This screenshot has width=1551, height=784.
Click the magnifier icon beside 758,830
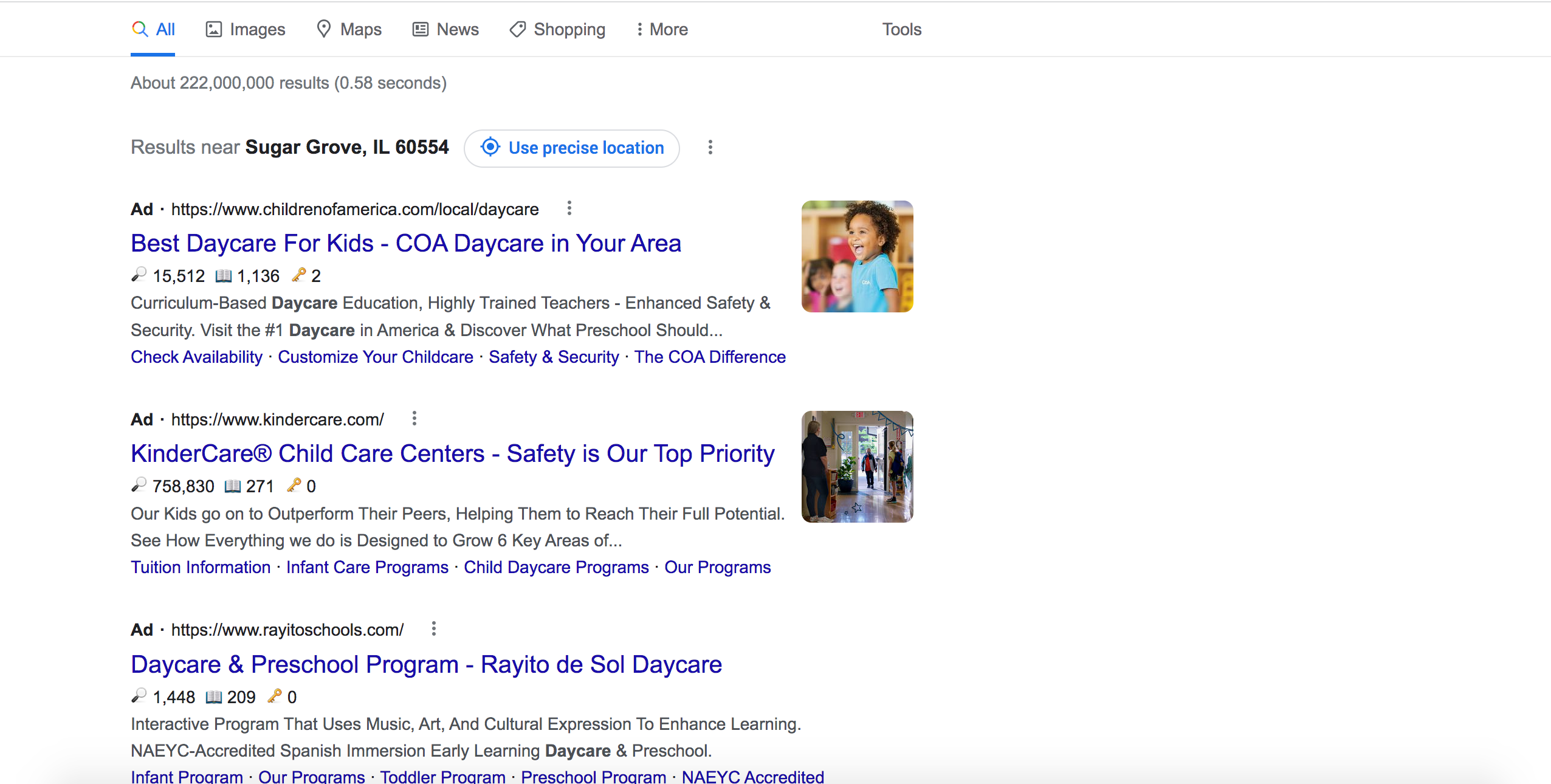point(139,486)
